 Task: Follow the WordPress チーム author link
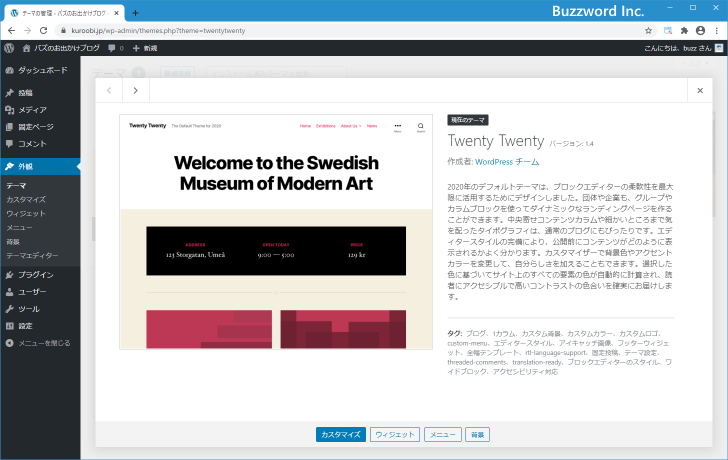pos(507,162)
